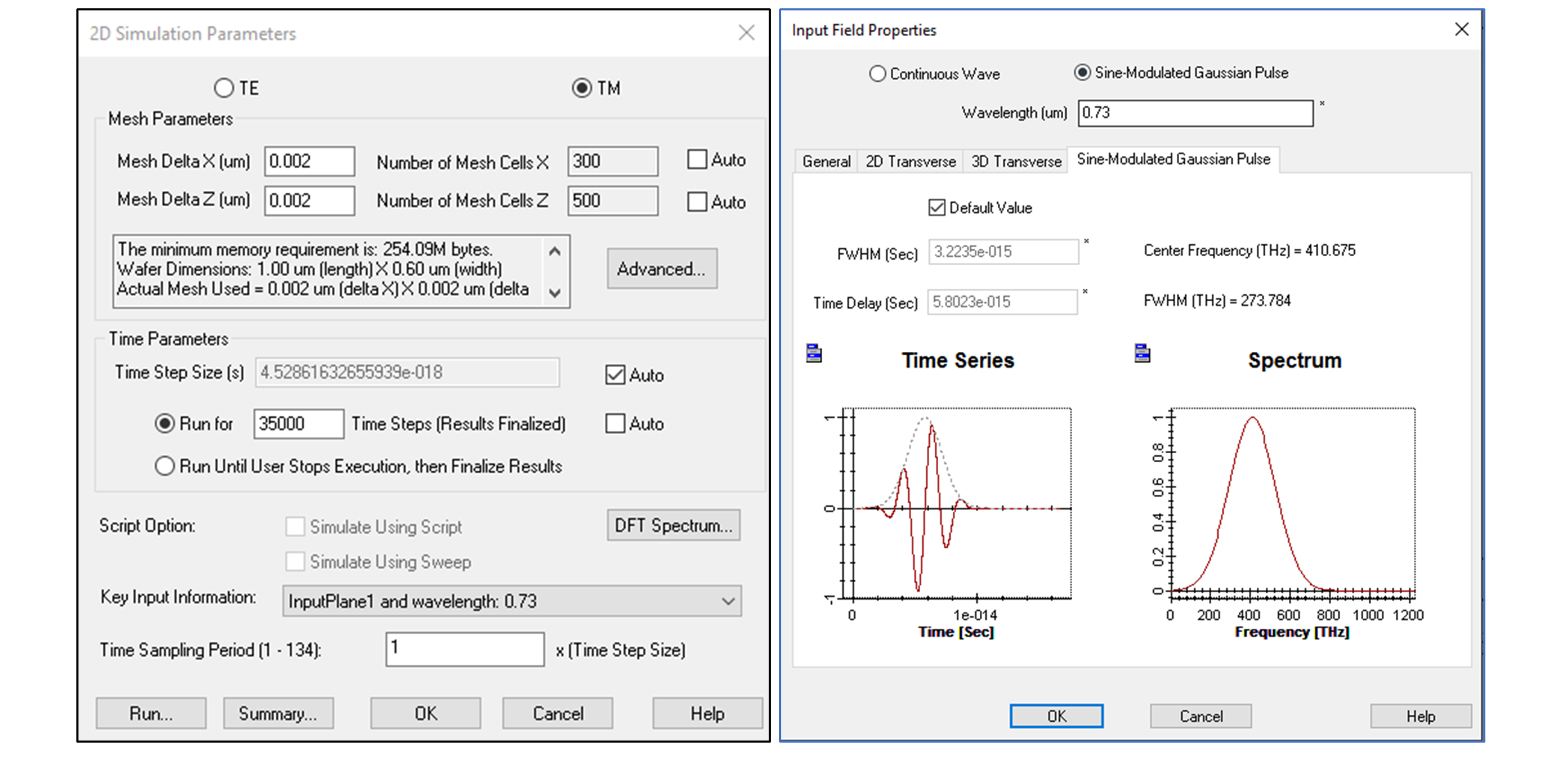Open the DFT Spectrum... dialog
Image resolution: width=1568 pixels, height=778 pixels.
(674, 525)
